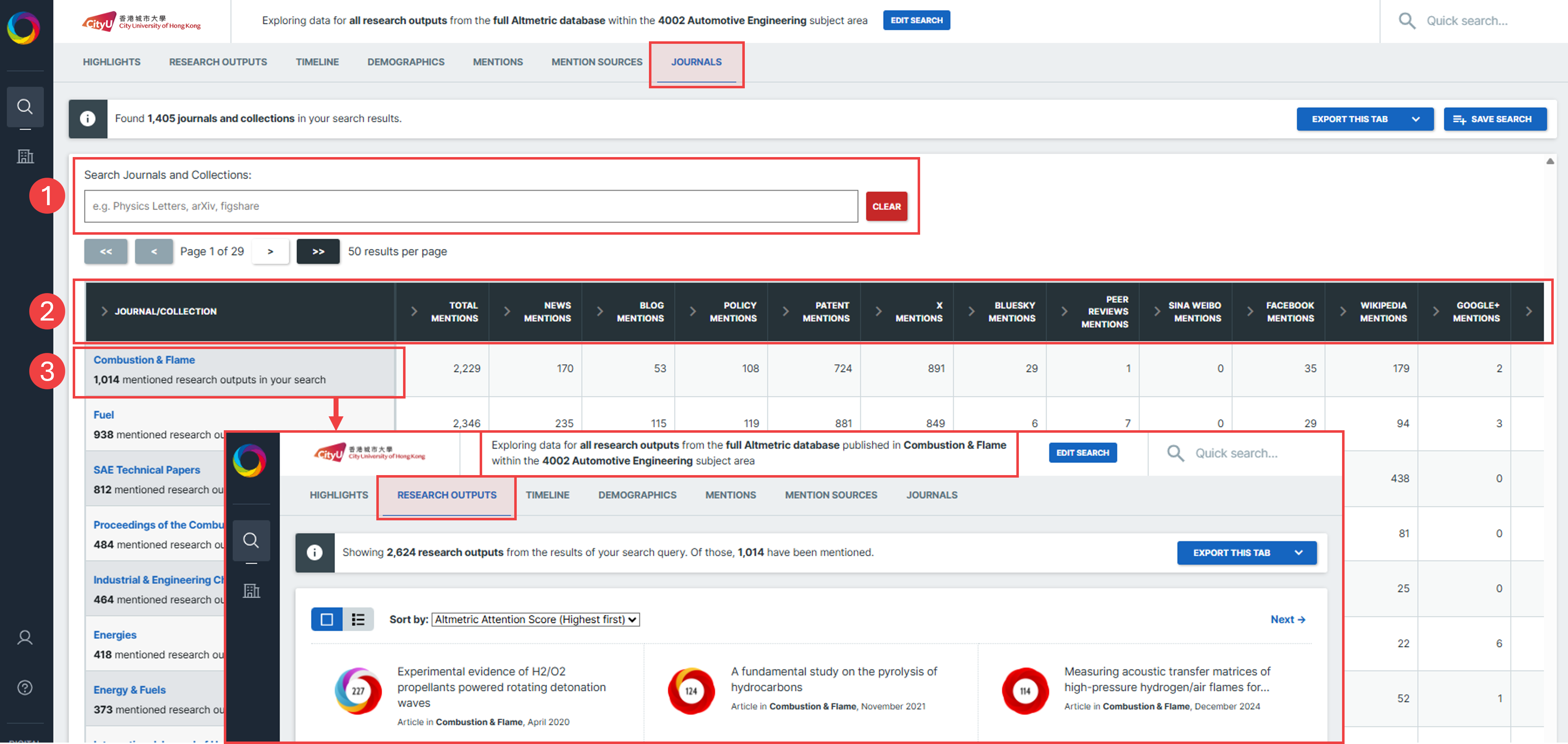Click the help question mark icon
Viewport: 1568px width, 744px height.
tap(25, 687)
